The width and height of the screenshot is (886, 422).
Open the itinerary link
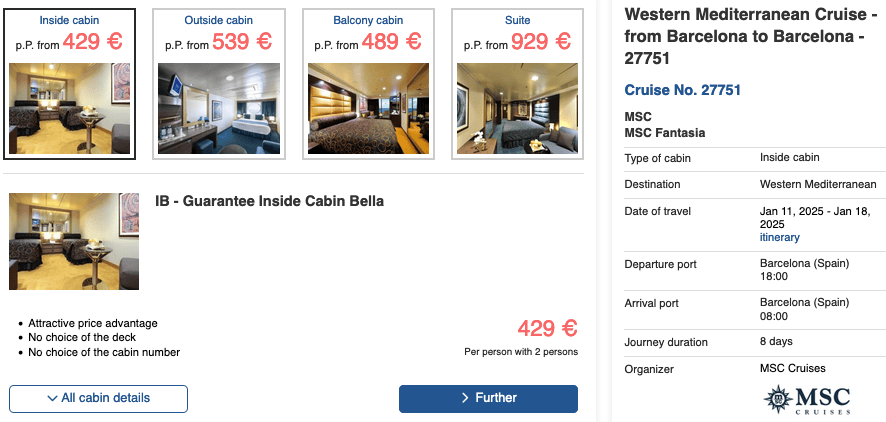(779, 238)
